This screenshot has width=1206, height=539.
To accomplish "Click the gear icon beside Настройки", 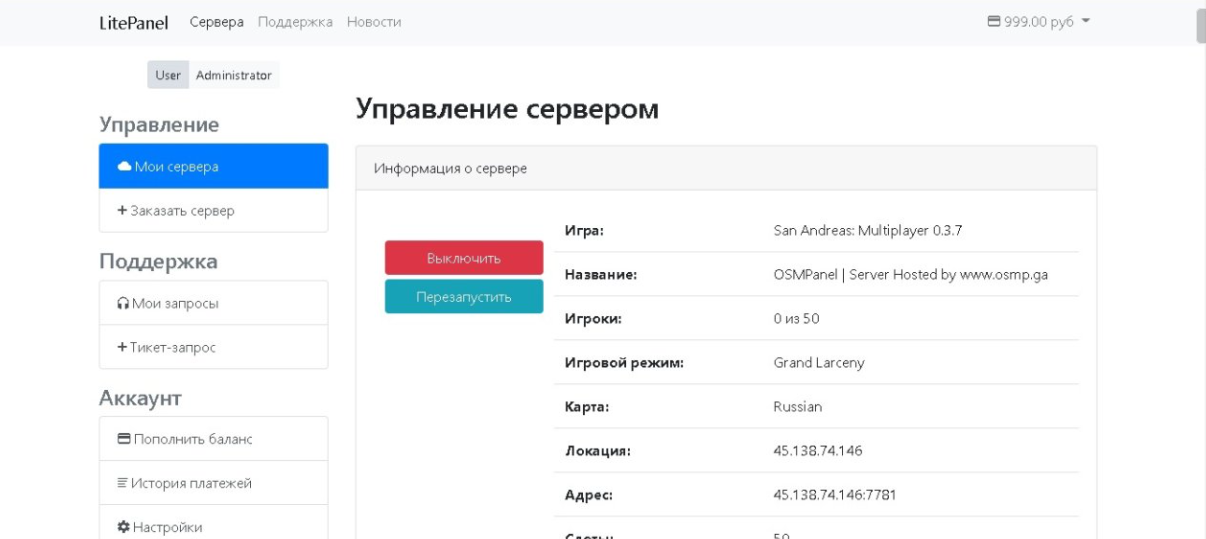I will point(123,527).
